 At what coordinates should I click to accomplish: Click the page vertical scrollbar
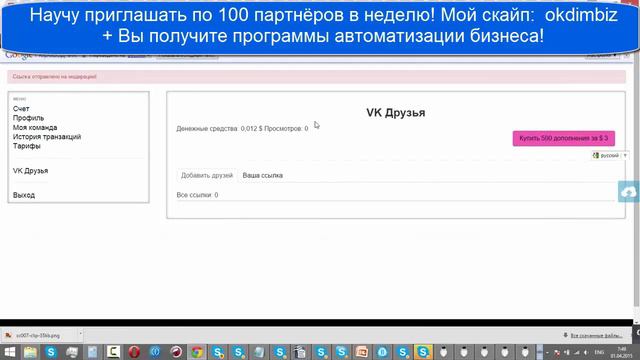[636, 180]
